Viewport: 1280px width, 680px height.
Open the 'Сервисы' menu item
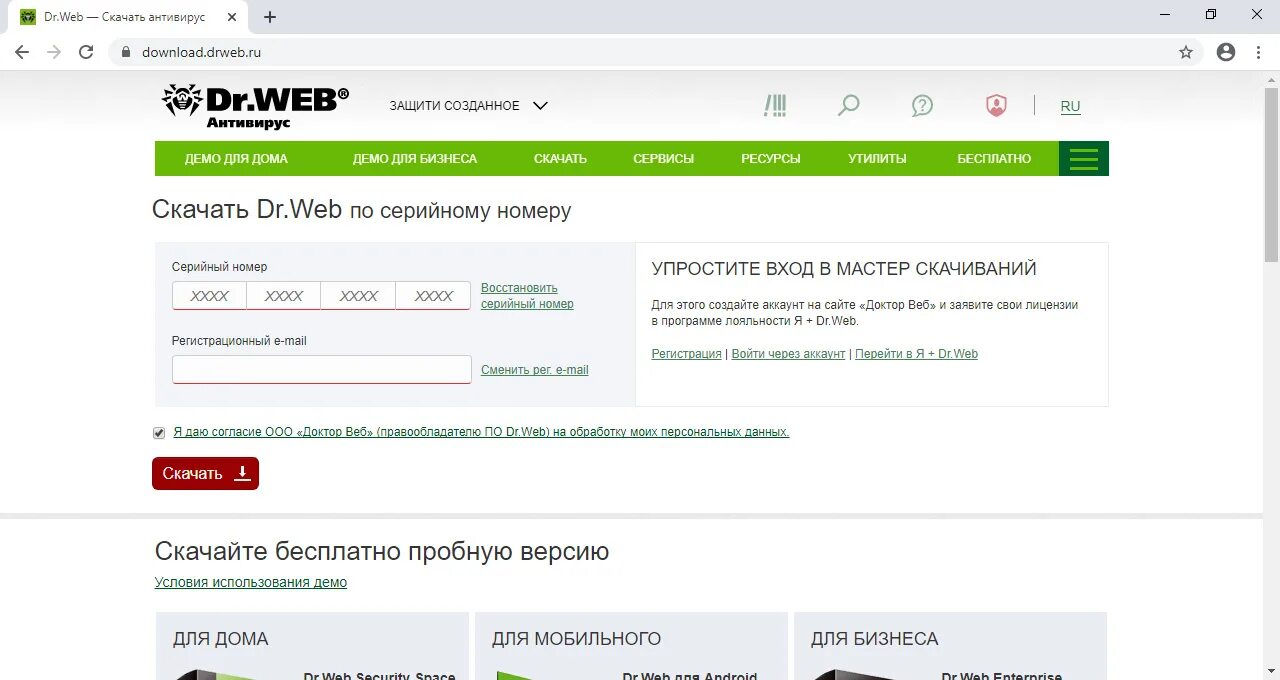[663, 159]
